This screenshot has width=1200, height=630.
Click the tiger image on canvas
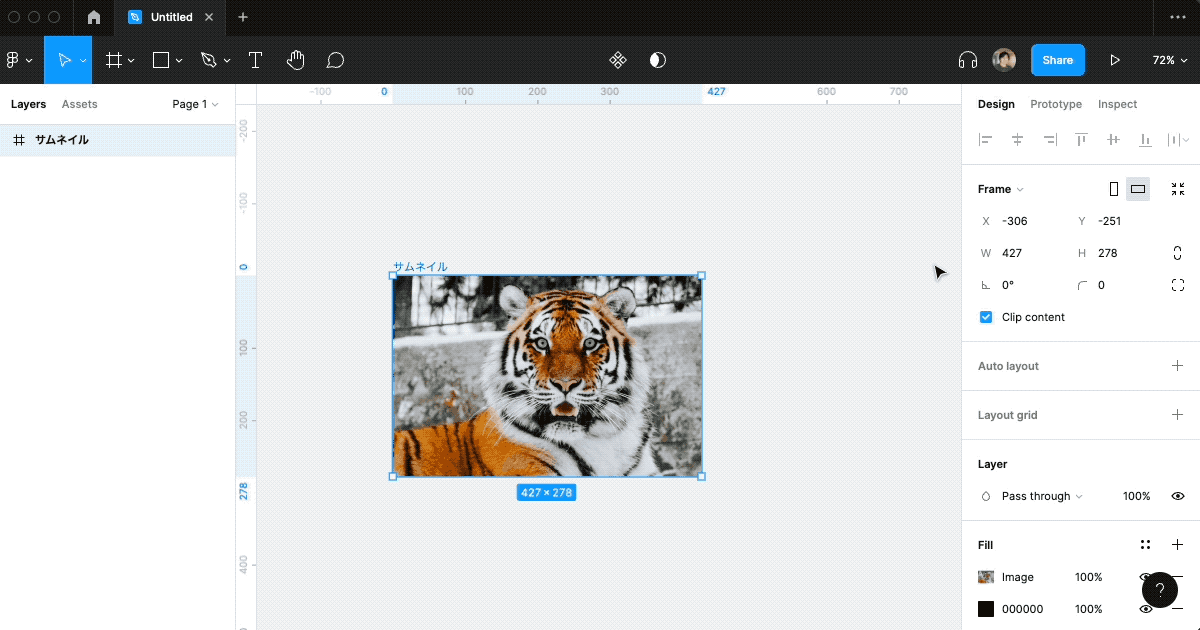pyautogui.click(x=547, y=376)
